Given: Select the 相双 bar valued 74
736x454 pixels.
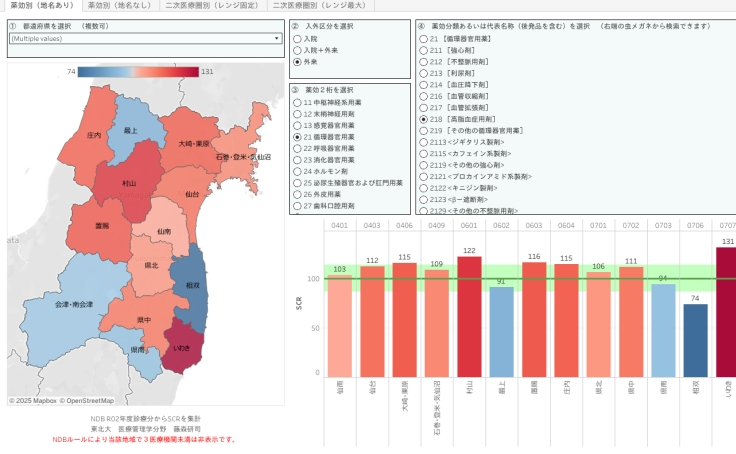Looking at the screenshot, I should [697, 340].
